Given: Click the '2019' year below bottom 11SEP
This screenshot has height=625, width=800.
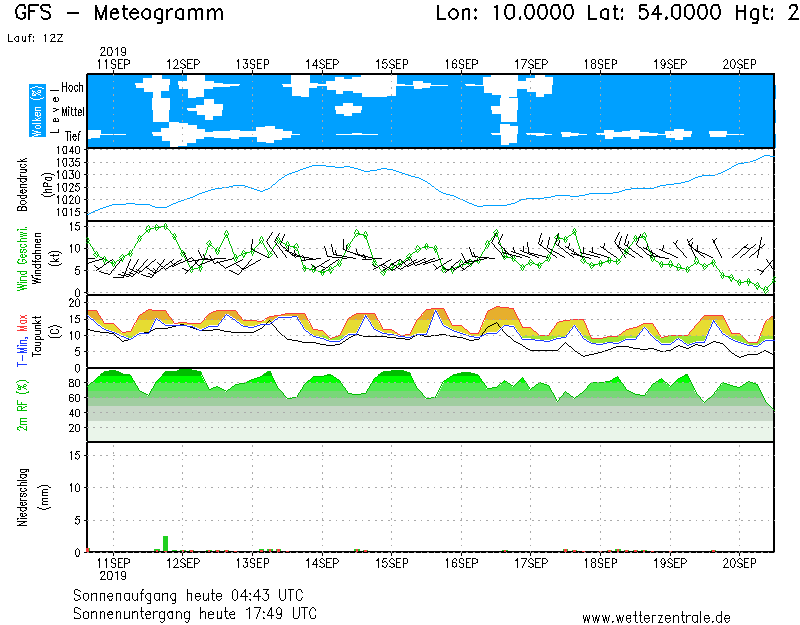Looking at the screenshot, I should [x=113, y=576].
